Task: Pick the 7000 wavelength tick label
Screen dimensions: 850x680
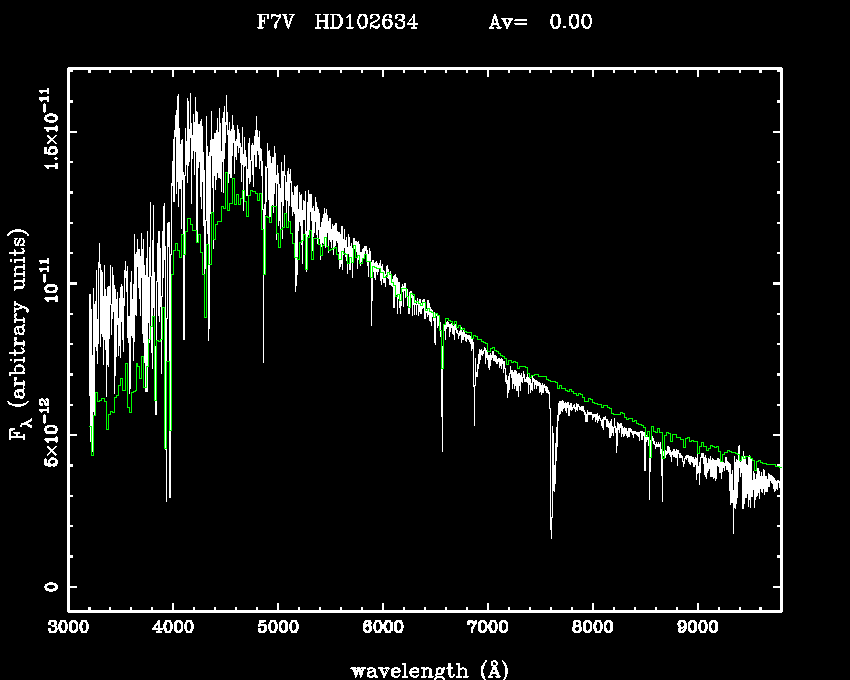Action: 487,628
